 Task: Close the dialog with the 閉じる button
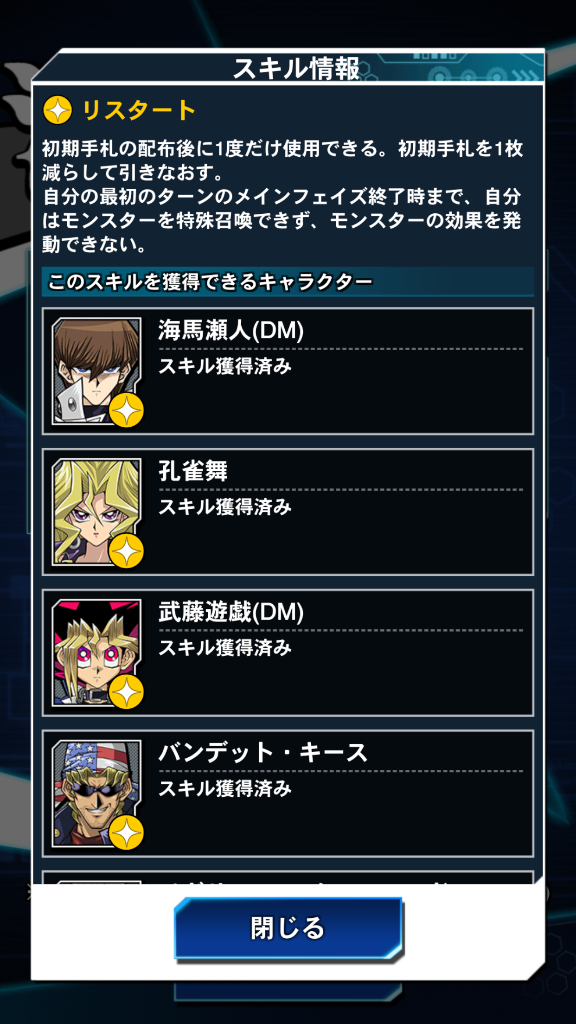point(288,928)
